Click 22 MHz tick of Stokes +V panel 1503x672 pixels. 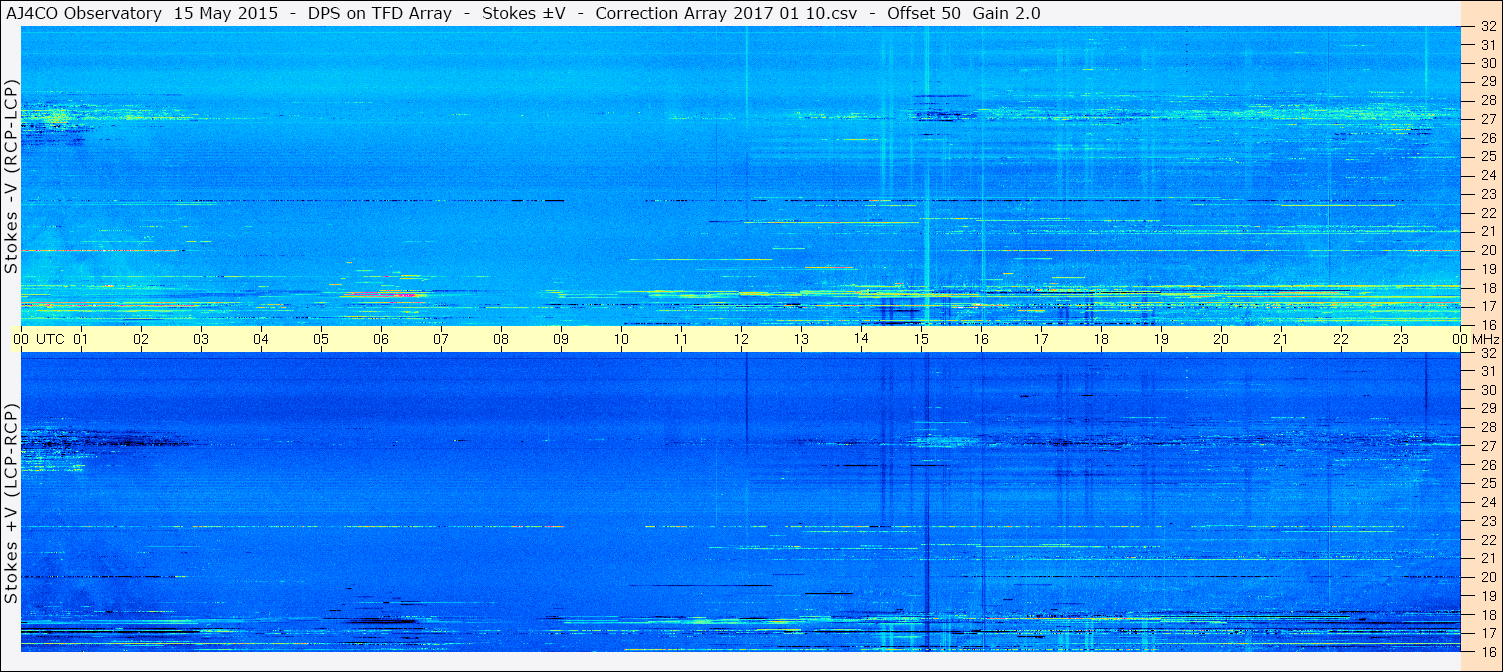(1488, 540)
